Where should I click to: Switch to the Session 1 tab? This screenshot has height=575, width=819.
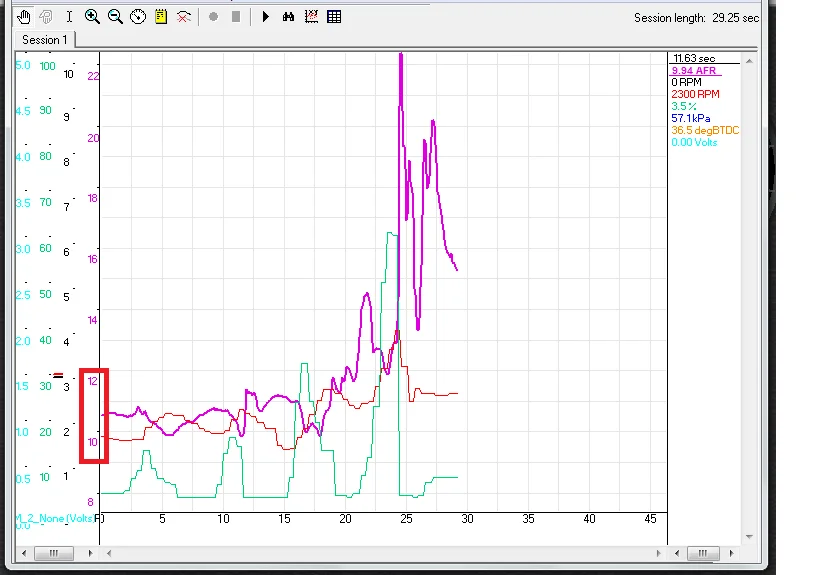[x=45, y=40]
